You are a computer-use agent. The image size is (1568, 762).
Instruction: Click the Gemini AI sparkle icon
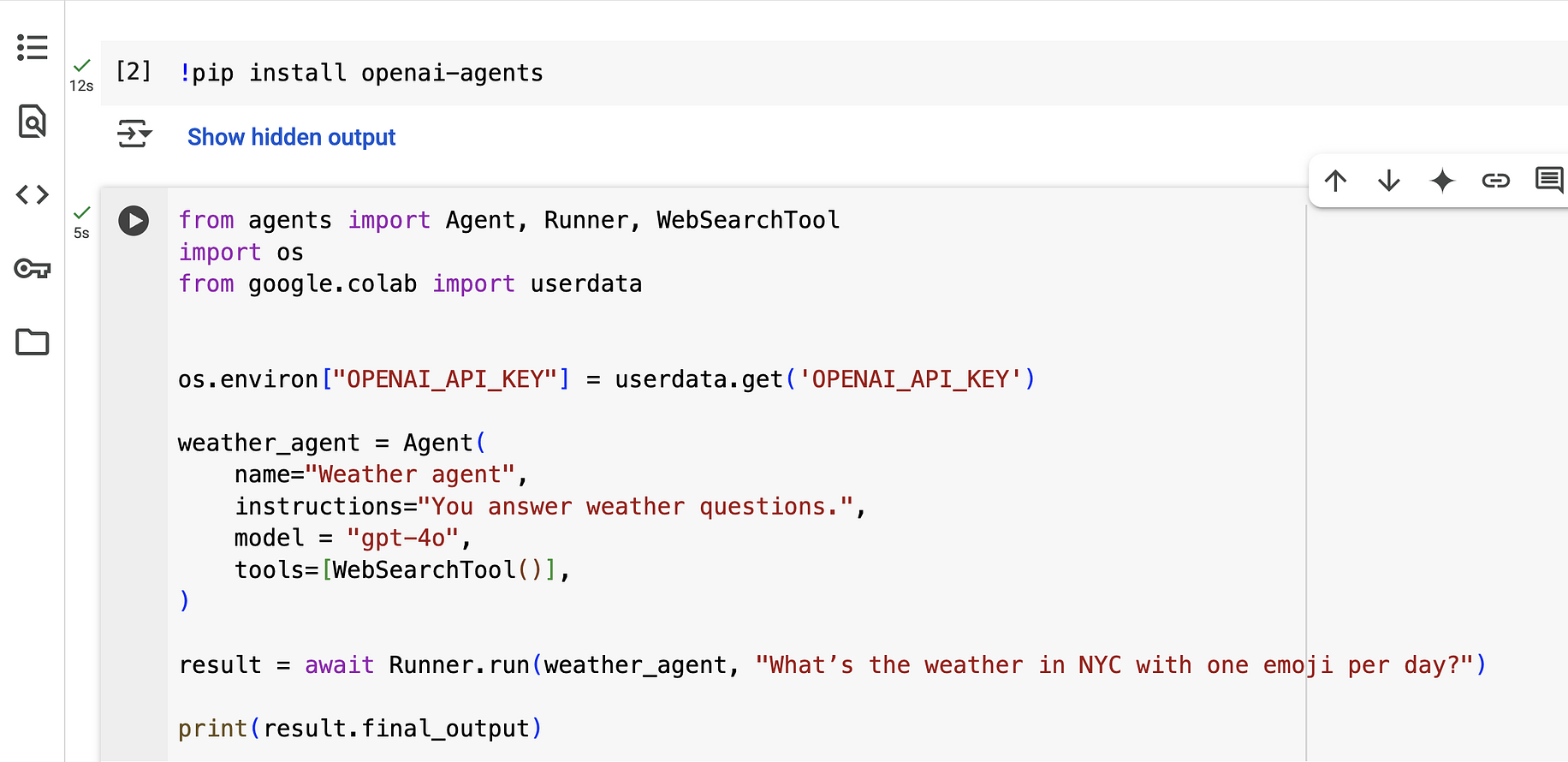(1442, 181)
